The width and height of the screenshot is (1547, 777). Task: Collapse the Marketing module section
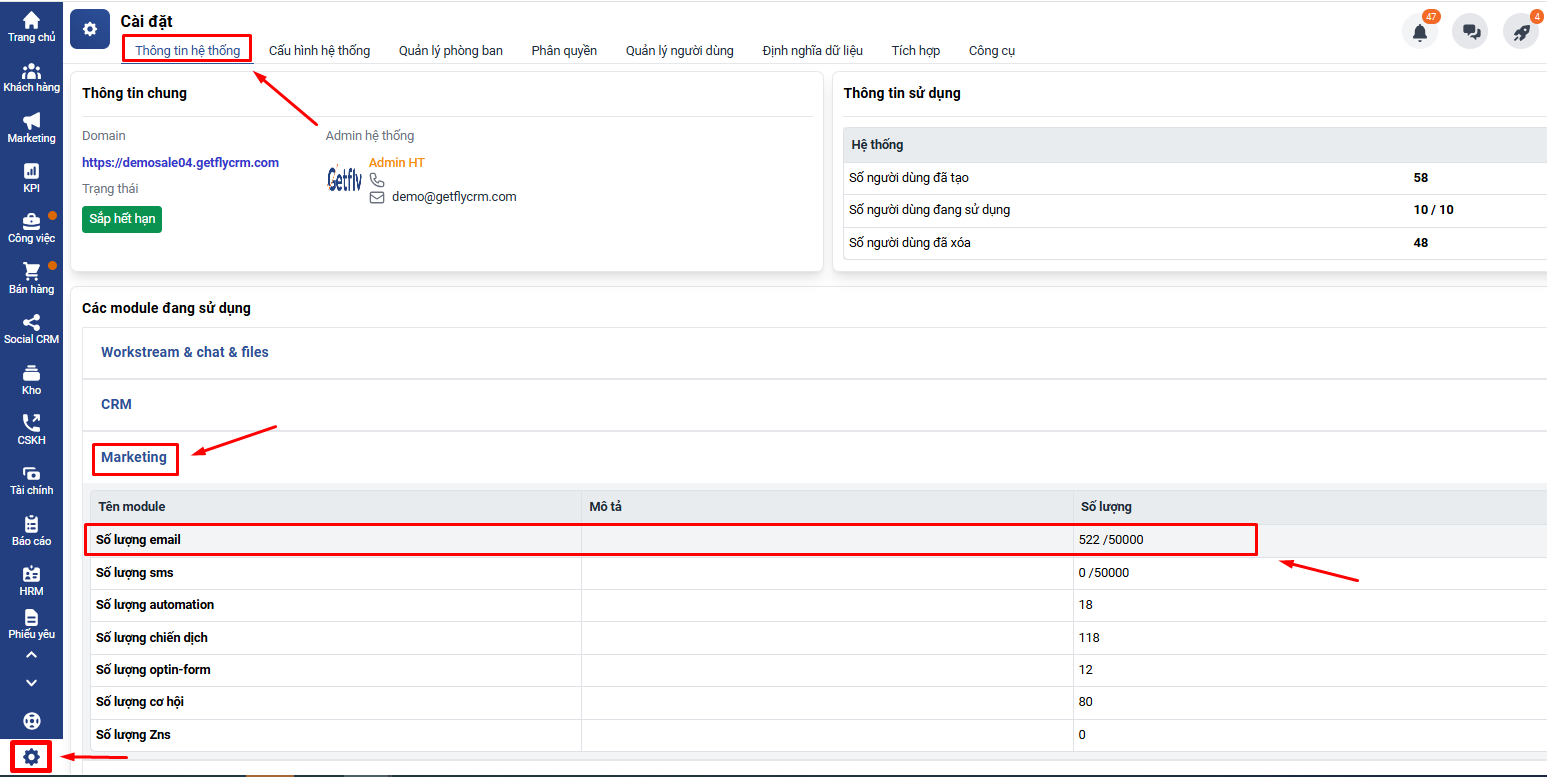(134, 457)
